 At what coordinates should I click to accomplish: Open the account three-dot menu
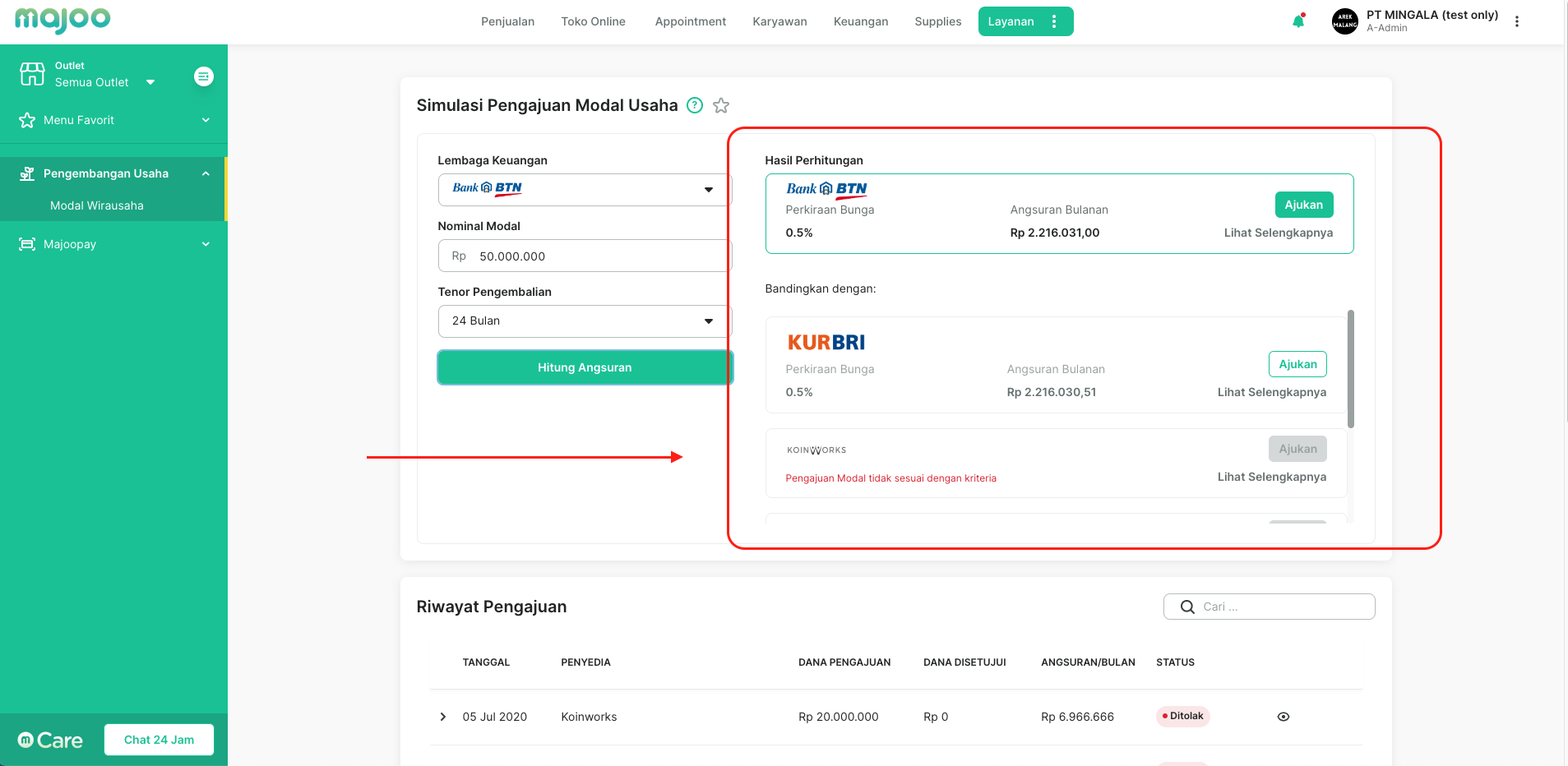click(1517, 21)
